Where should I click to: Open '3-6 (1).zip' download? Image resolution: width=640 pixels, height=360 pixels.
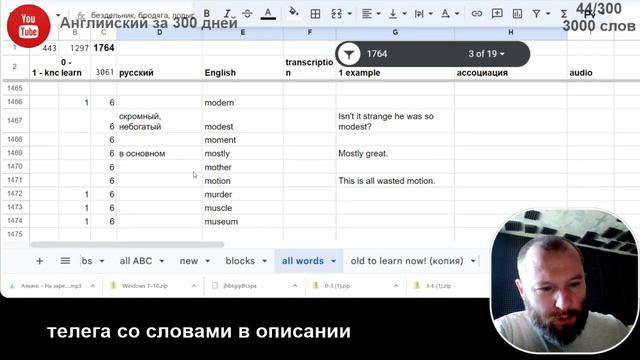438,286
